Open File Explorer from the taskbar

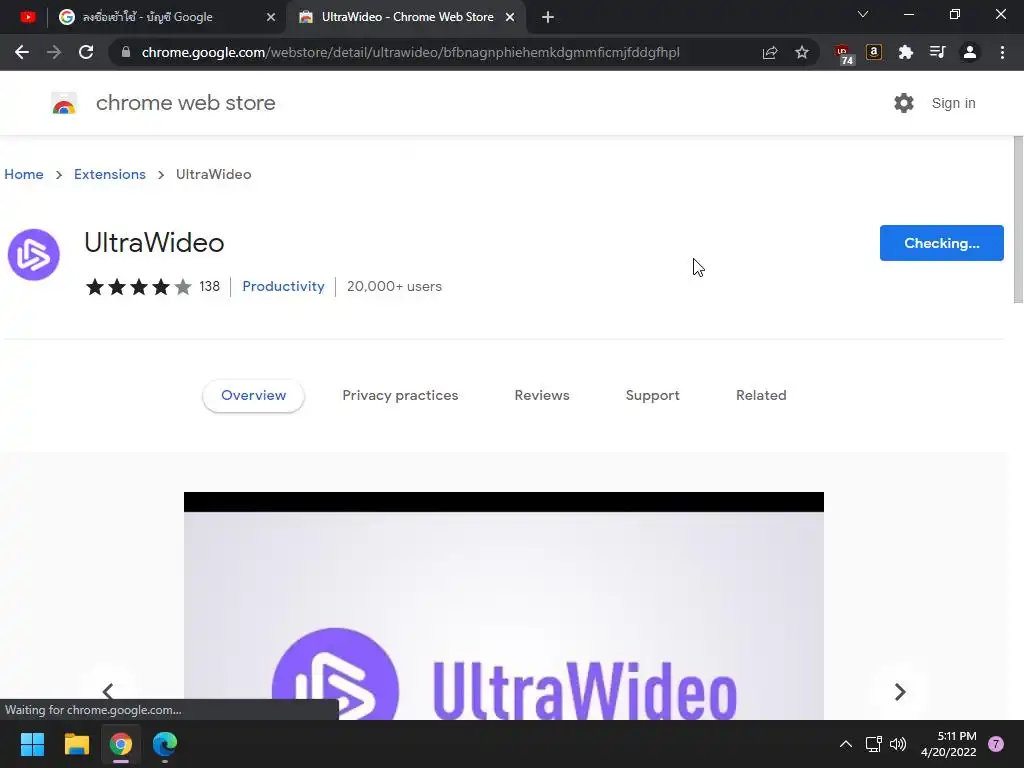coord(76,744)
